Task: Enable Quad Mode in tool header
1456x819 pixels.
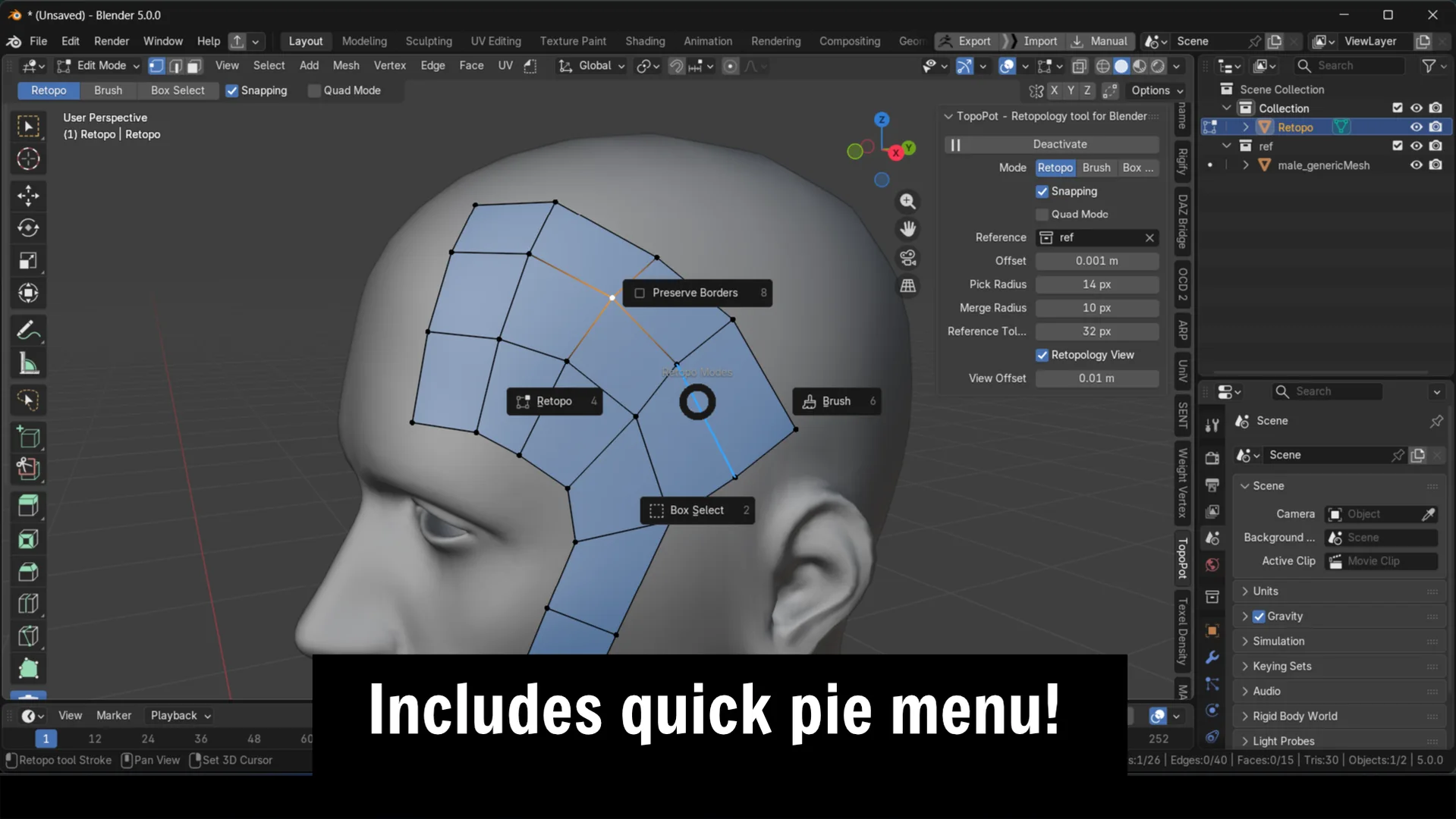Action: pos(314,90)
